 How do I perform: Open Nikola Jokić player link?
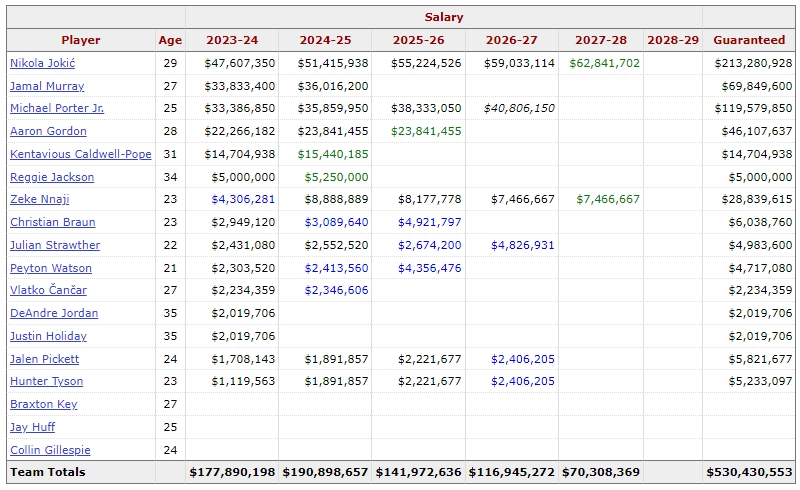(x=42, y=63)
